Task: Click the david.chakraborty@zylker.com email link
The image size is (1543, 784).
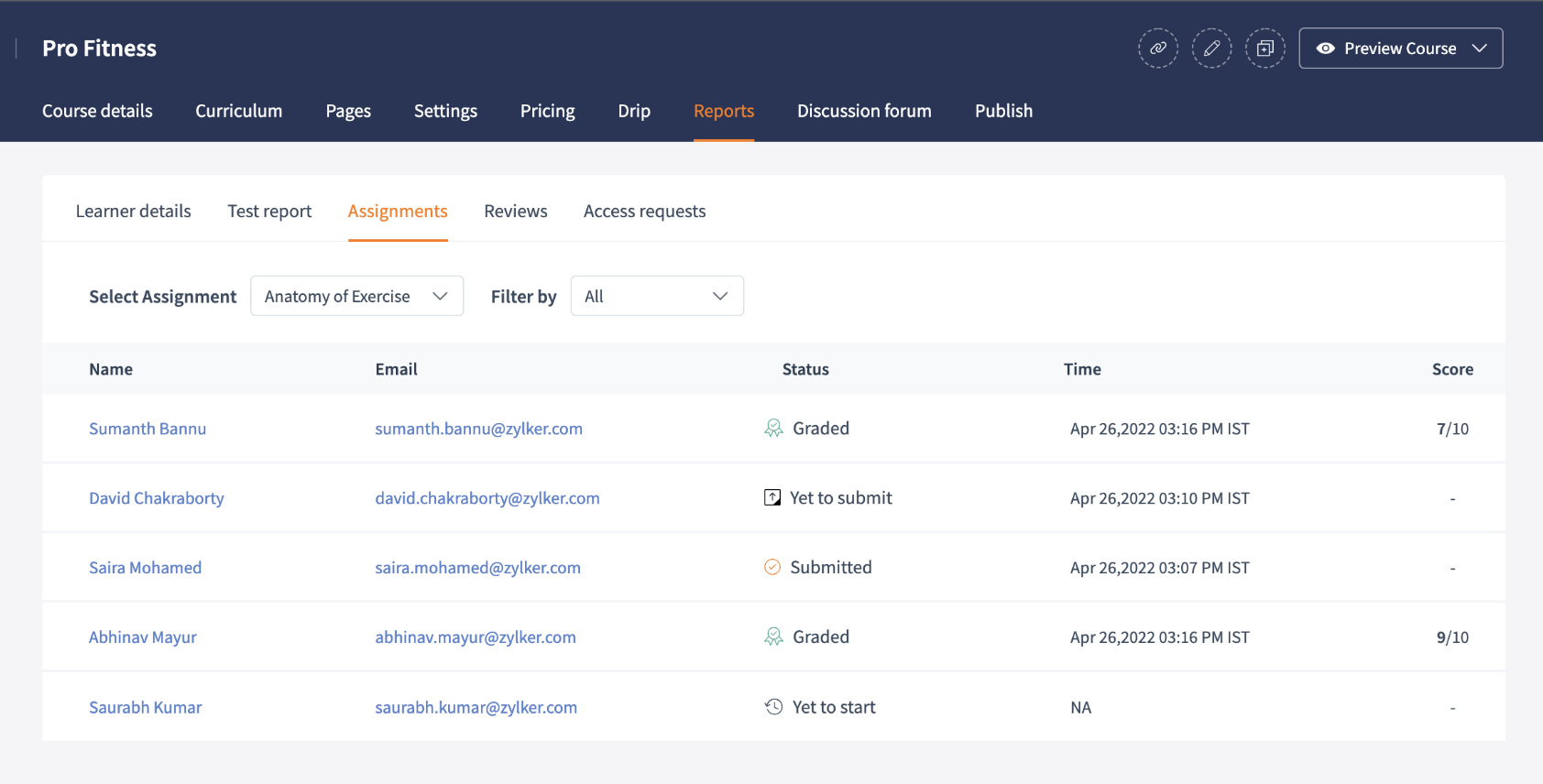Action: pos(487,498)
